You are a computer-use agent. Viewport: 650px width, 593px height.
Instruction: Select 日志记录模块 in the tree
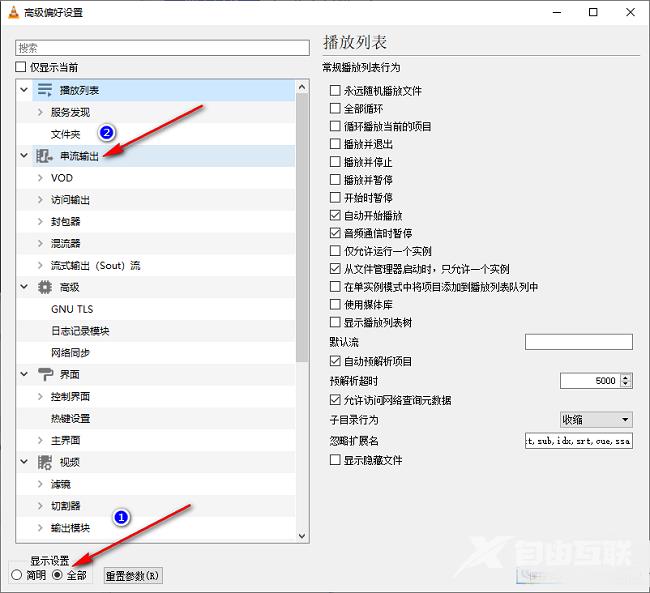[x=80, y=331]
